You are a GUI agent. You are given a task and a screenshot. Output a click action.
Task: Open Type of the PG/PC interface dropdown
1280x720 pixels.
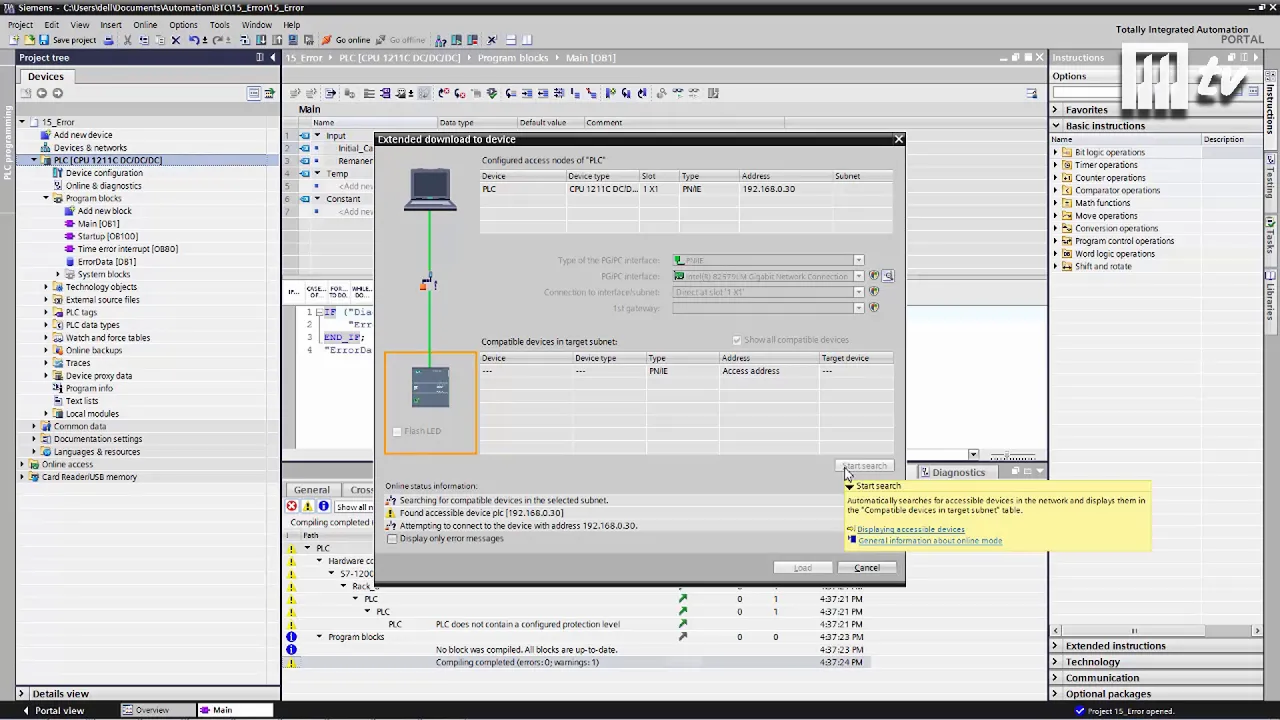coord(858,260)
